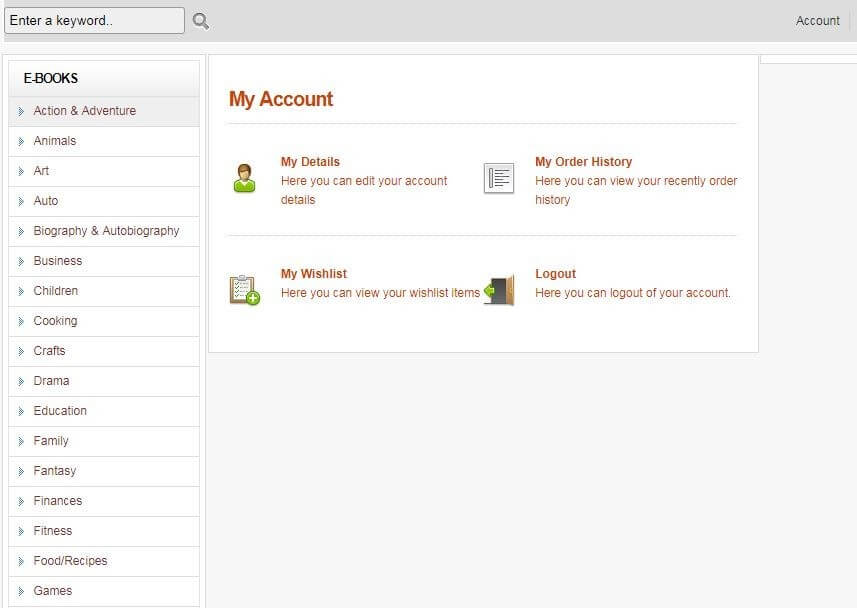The width and height of the screenshot is (857, 608).
Task: Select the Business category
Action: pos(57,261)
